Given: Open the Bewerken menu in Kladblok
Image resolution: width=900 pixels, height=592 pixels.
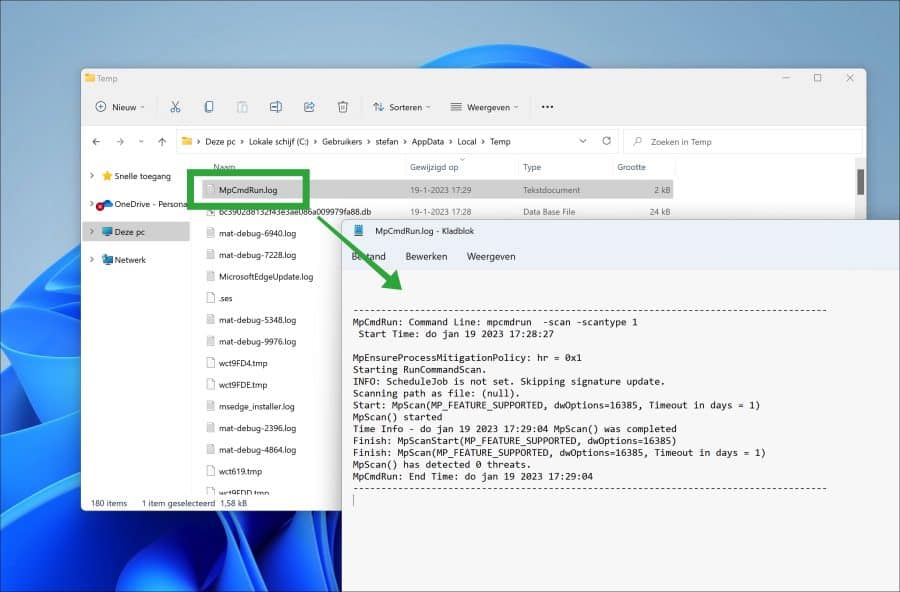Looking at the screenshot, I should [x=426, y=257].
